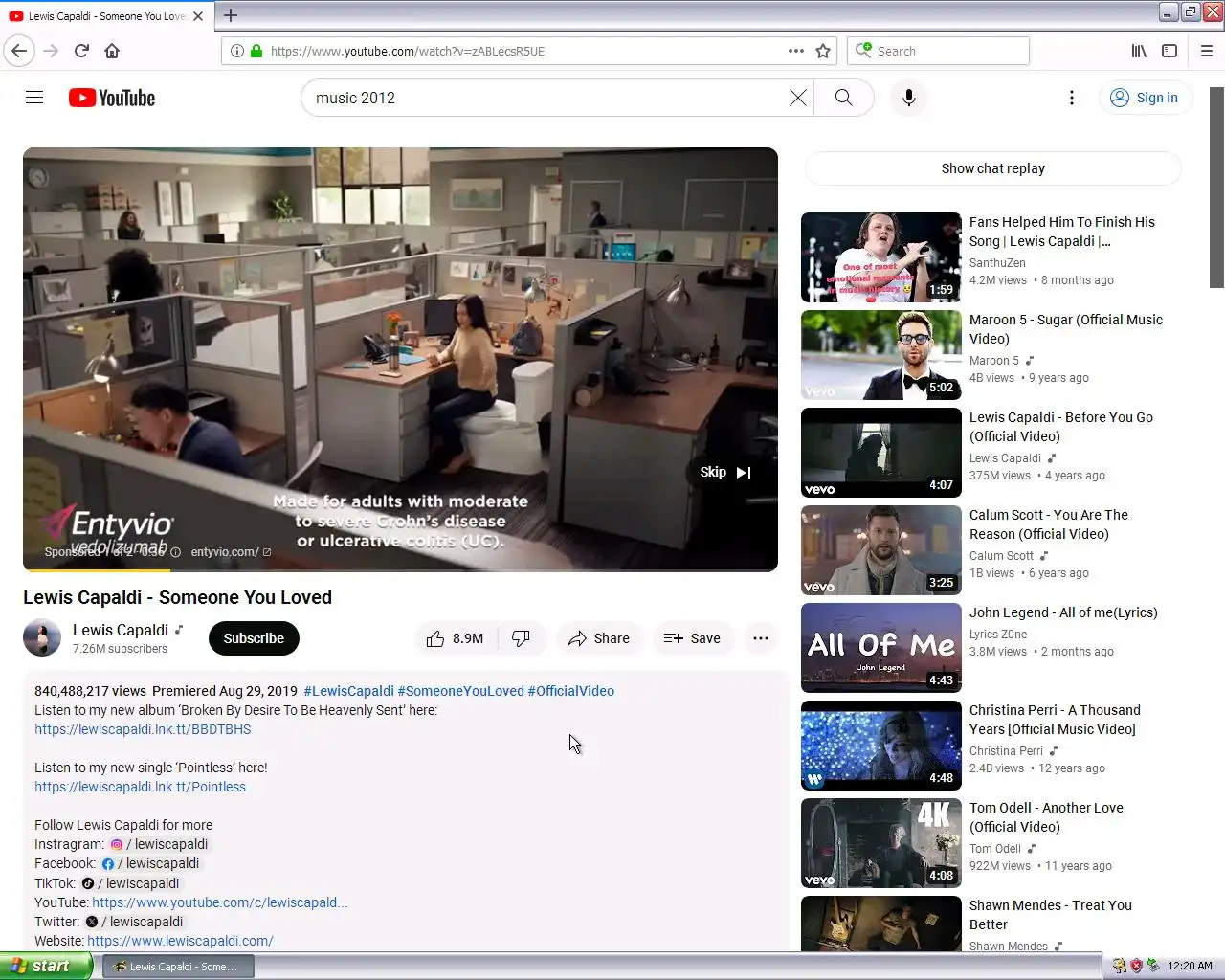
Task: Select Lewis Capaldi taskbar window button
Action: point(178,967)
